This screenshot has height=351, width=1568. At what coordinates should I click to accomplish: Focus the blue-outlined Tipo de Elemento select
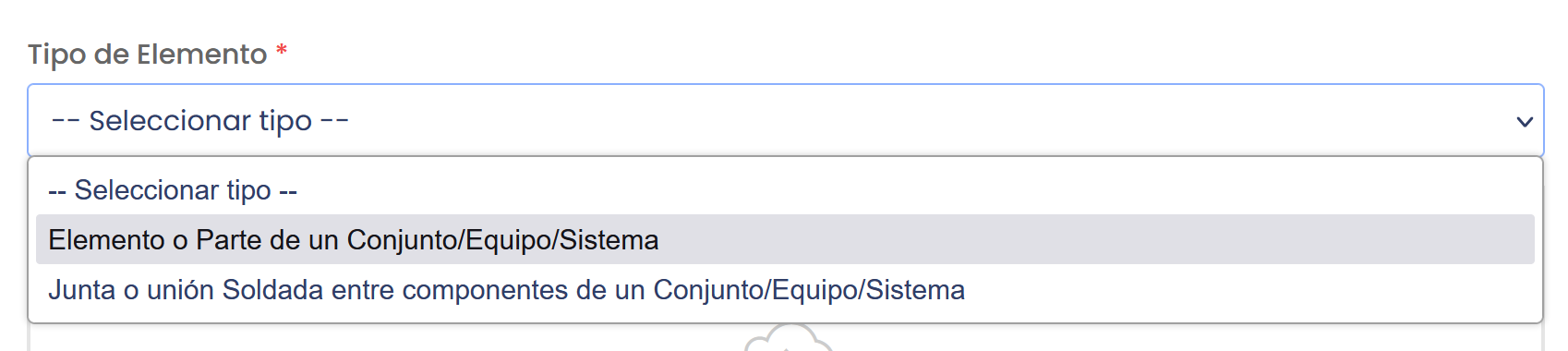tap(785, 120)
